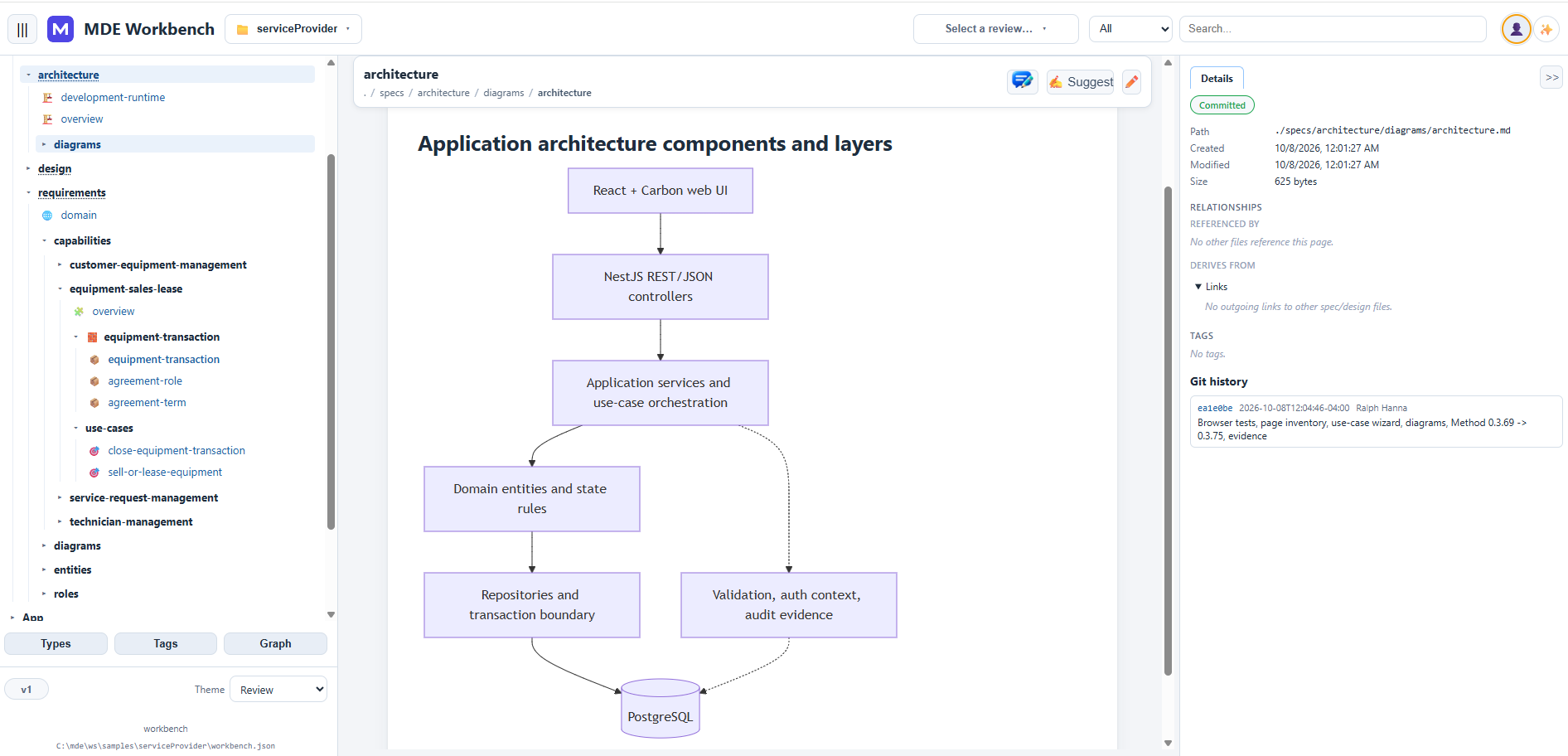Click the ea1e0be git commit entry
Image resolution: width=1568 pixels, height=756 pixels.
pyautogui.click(x=1376, y=422)
